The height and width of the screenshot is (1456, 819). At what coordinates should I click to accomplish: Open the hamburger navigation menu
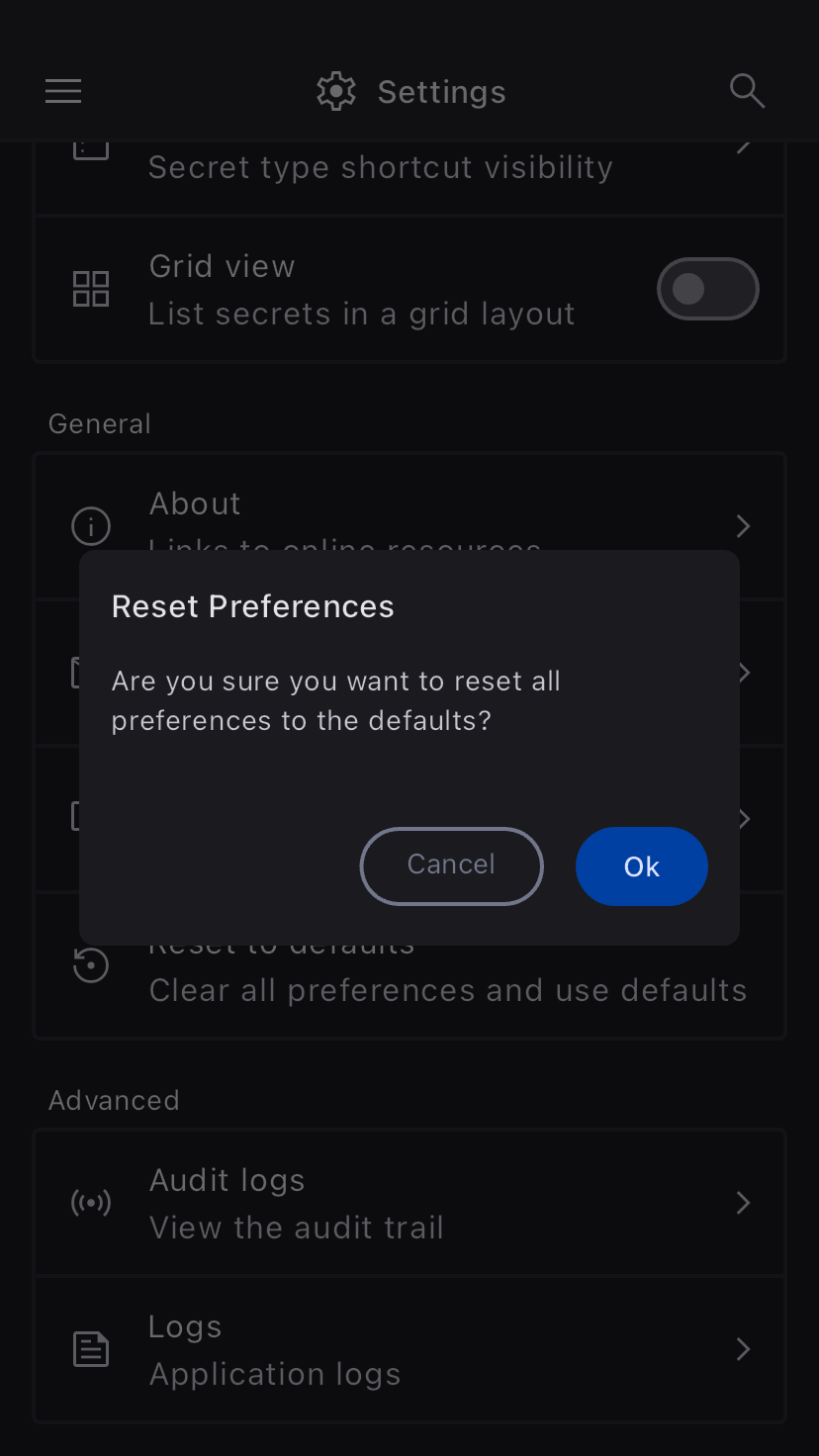tap(63, 92)
